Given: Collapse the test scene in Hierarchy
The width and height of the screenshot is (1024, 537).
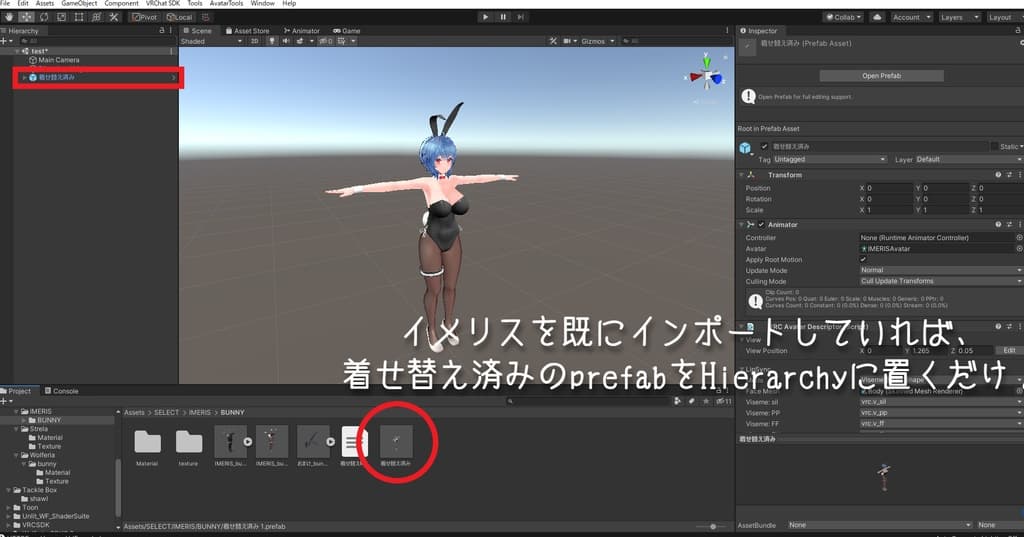Looking at the screenshot, I should [18, 51].
